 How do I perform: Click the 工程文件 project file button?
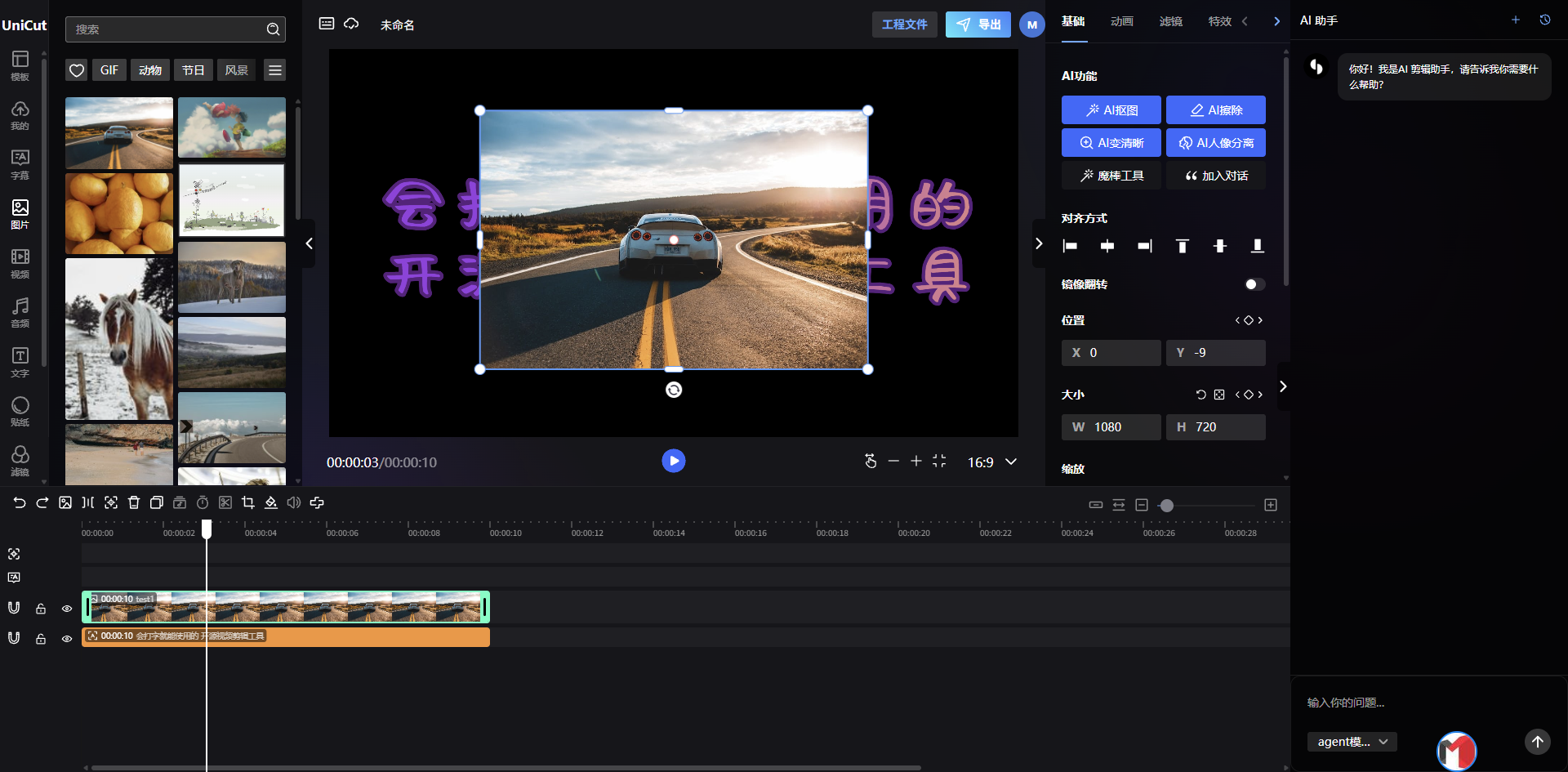pyautogui.click(x=905, y=25)
